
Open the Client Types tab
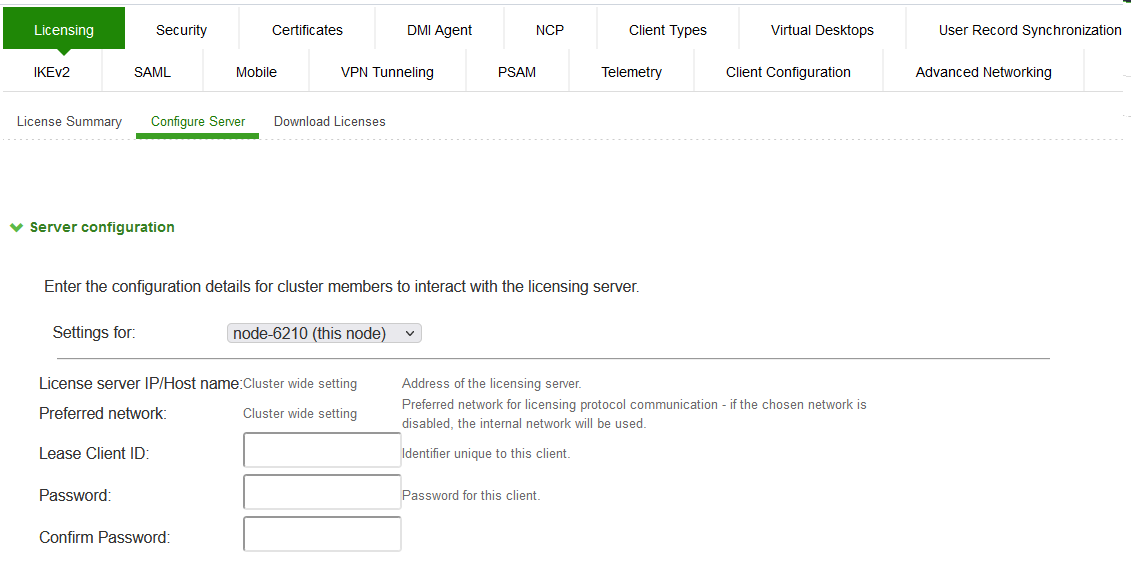click(667, 30)
